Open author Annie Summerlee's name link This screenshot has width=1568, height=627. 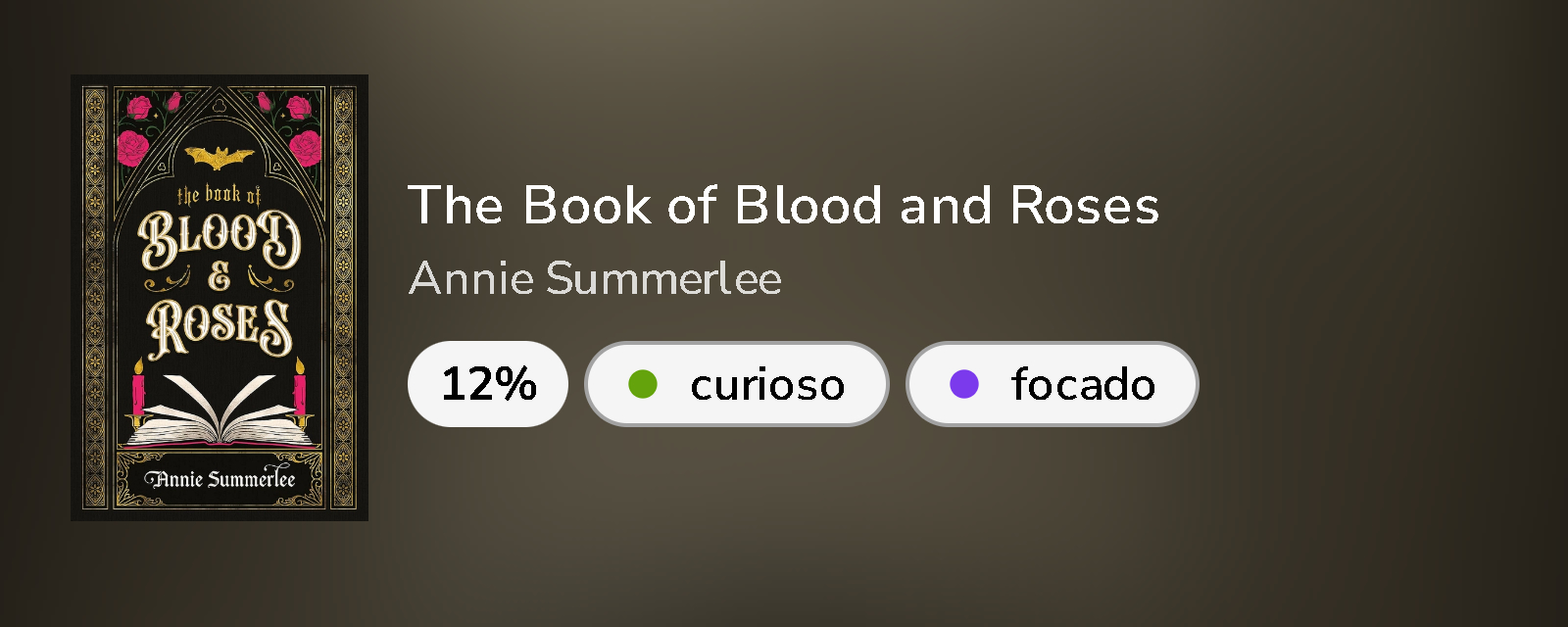(x=595, y=278)
